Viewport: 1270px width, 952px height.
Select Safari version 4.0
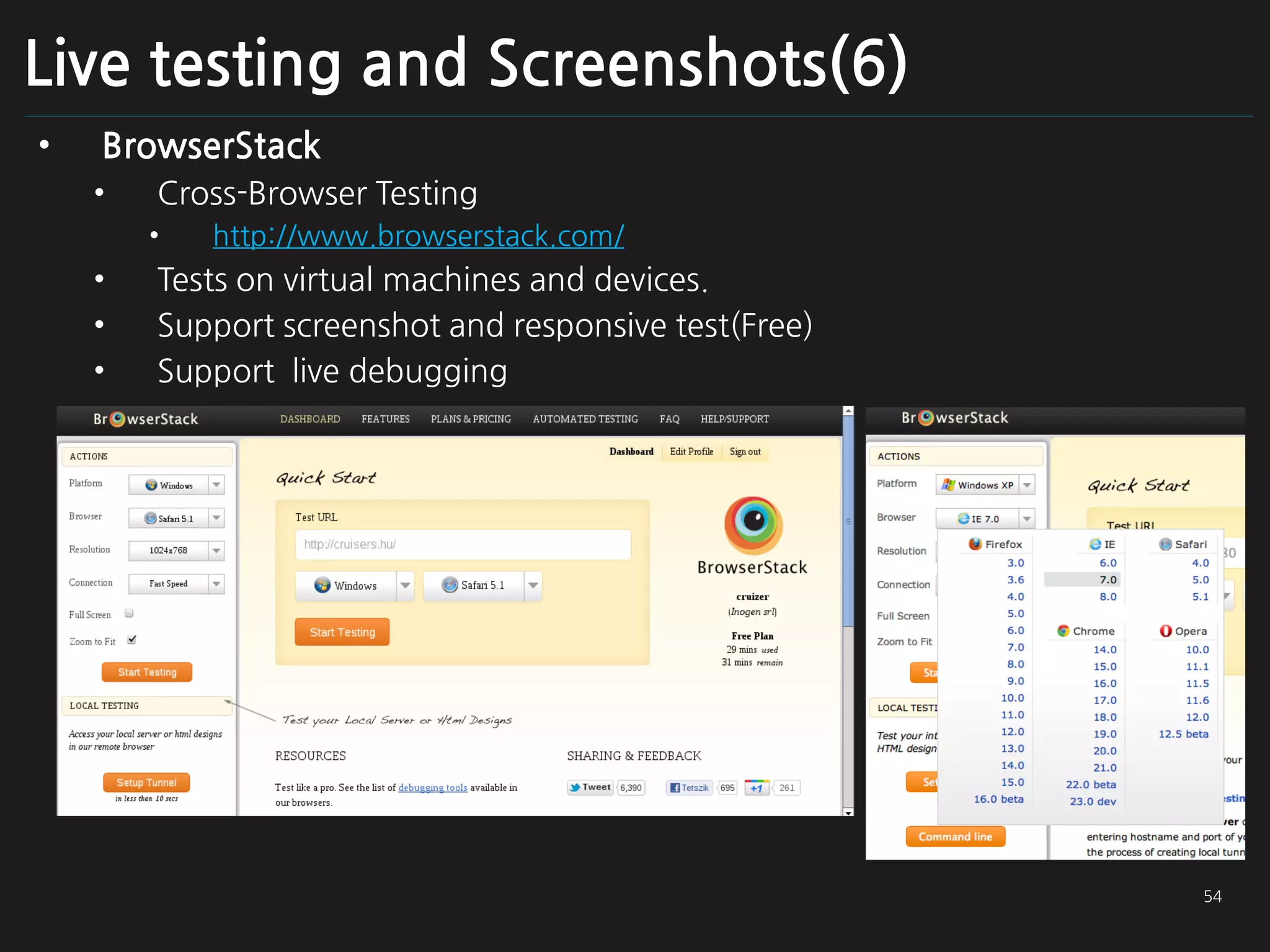tap(1201, 563)
